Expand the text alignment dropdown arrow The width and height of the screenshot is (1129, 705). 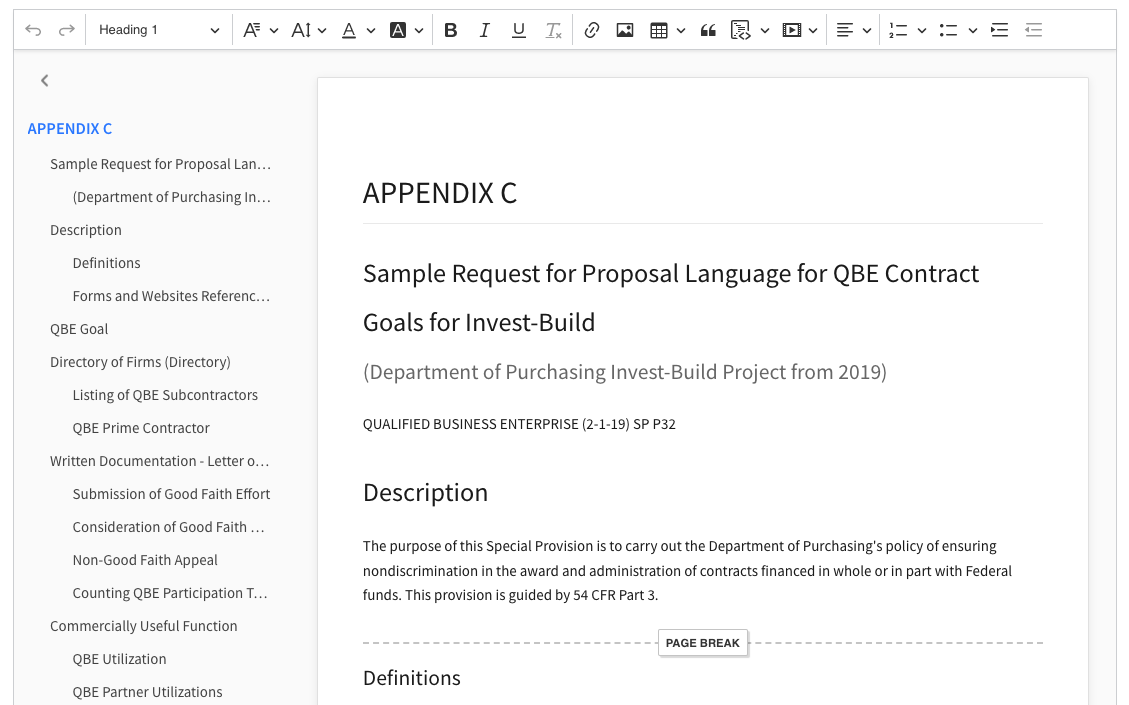tap(867, 30)
